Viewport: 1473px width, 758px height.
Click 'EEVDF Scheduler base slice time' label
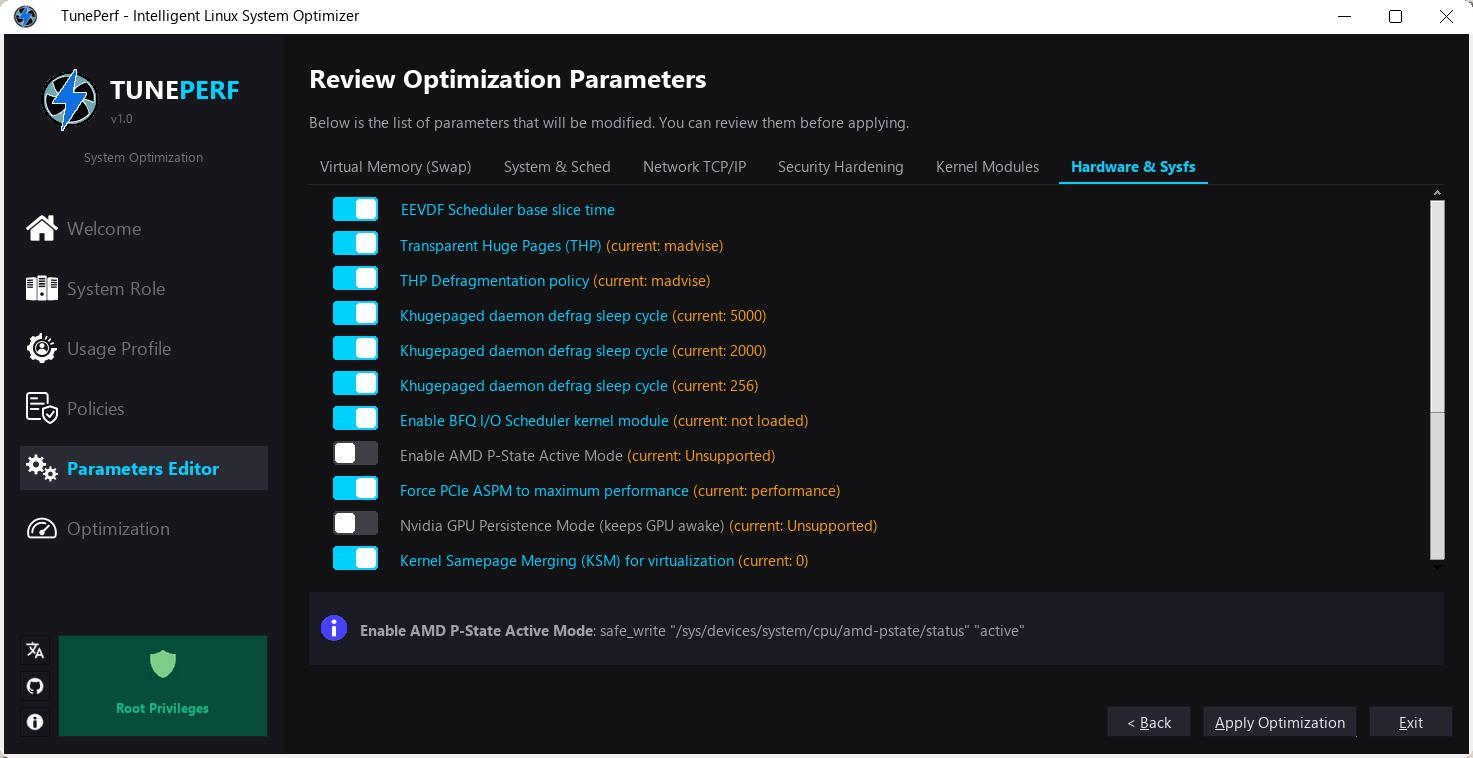pyautogui.click(x=507, y=210)
